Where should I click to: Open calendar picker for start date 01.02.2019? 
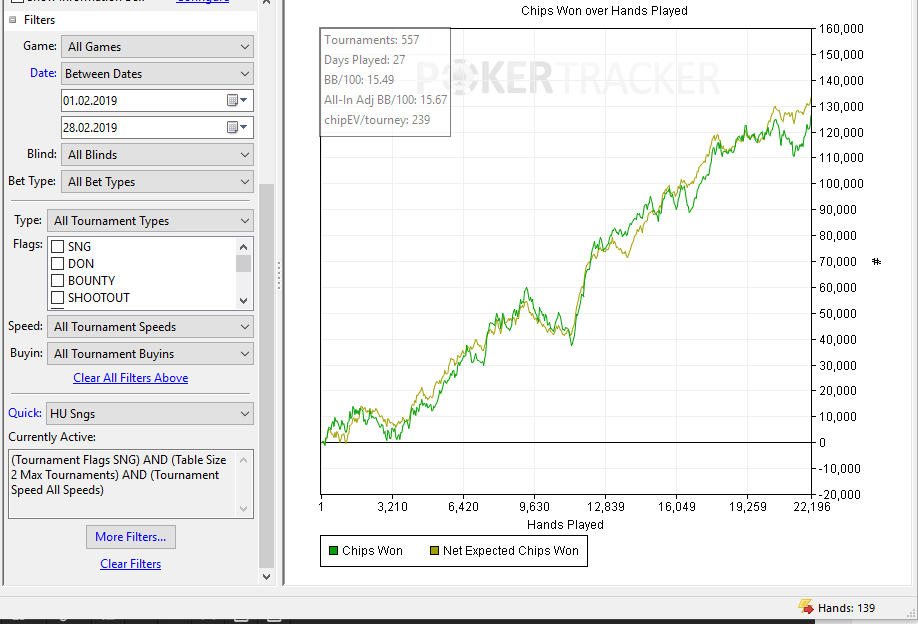(x=237, y=101)
